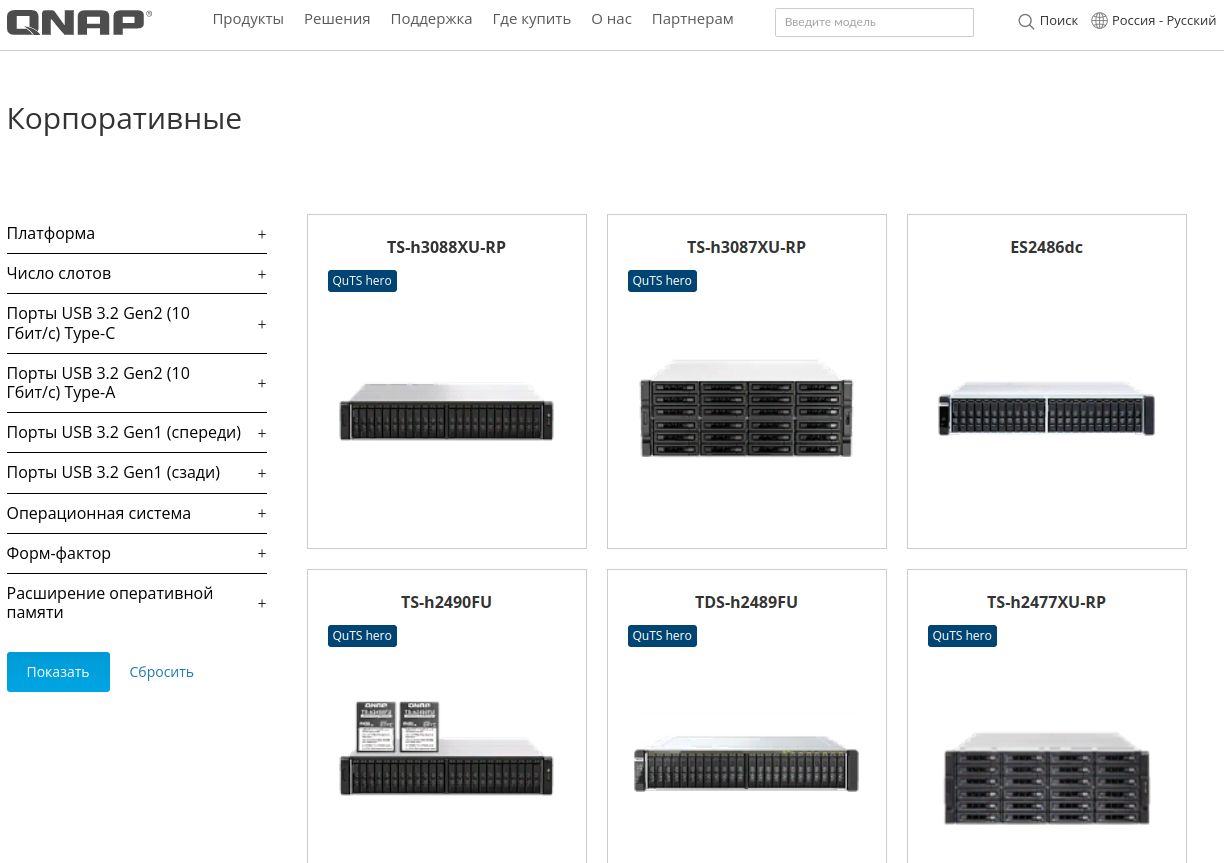The image size is (1224, 863).
Task: Expand the Операционная система filter
Action: pos(262,514)
